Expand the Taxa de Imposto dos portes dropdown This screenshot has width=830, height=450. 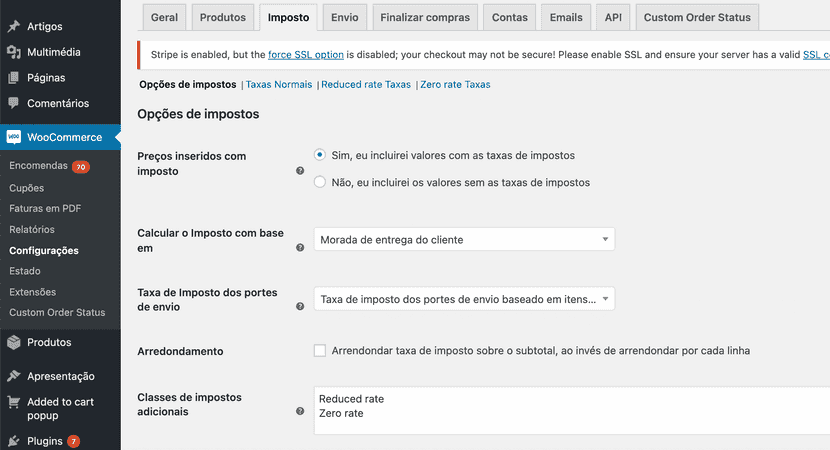464,298
